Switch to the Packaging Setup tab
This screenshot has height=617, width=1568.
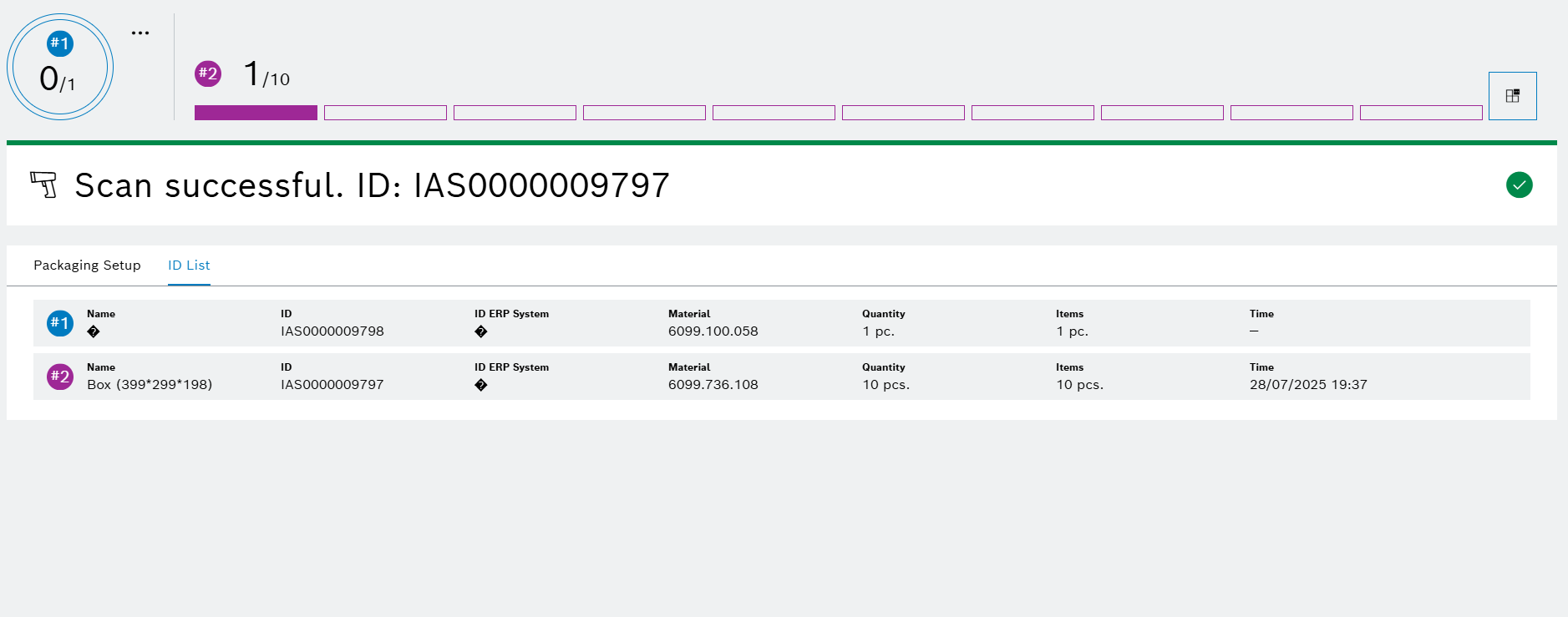[87, 266]
